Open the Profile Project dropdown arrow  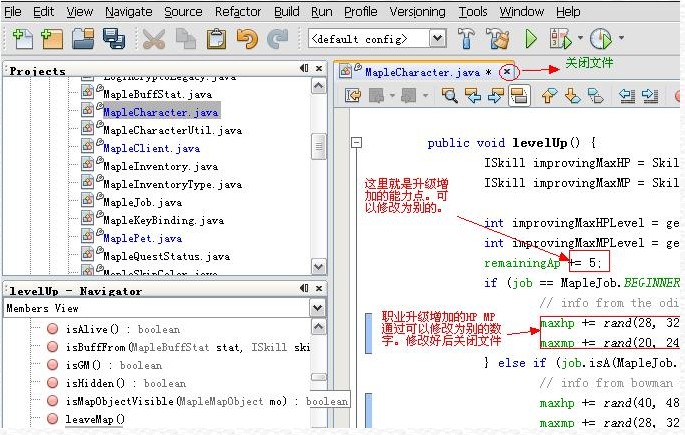(621, 38)
